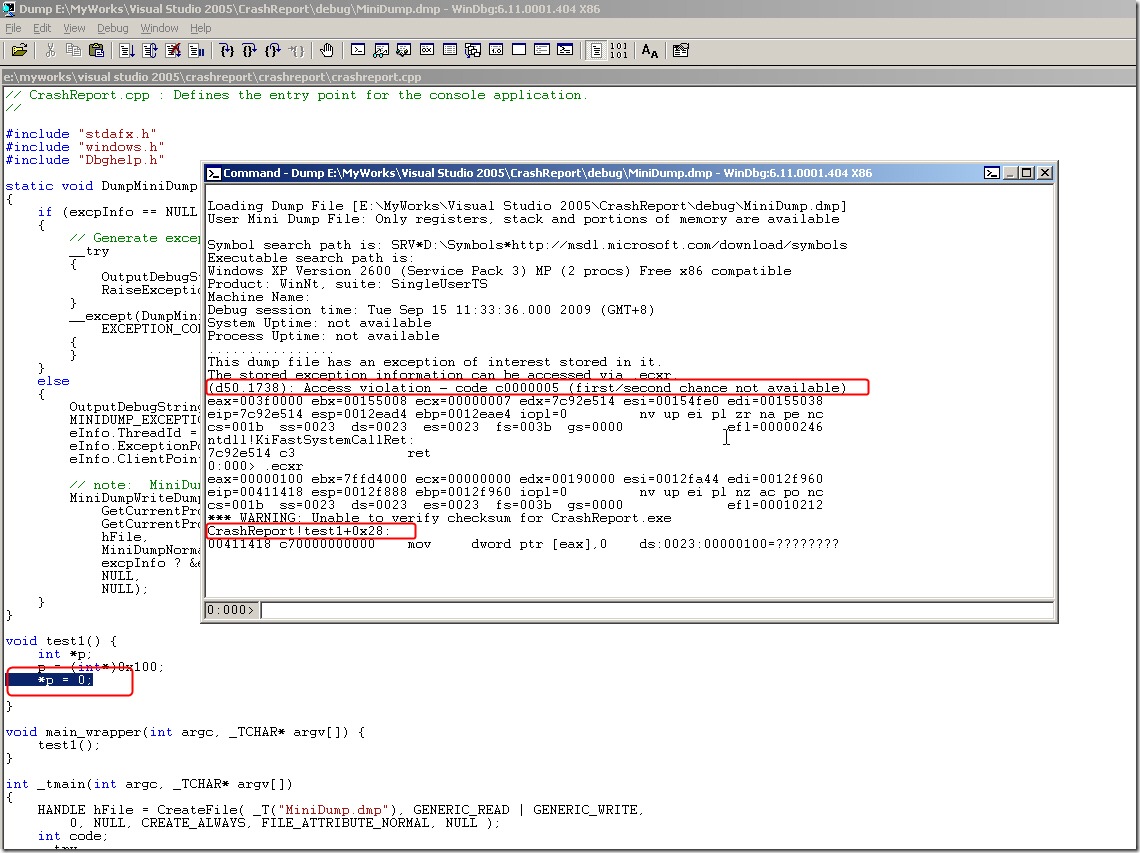Click the 'static void DumpMiniDump' source line
Viewport: 1140px width, 853px height.
click(x=102, y=185)
